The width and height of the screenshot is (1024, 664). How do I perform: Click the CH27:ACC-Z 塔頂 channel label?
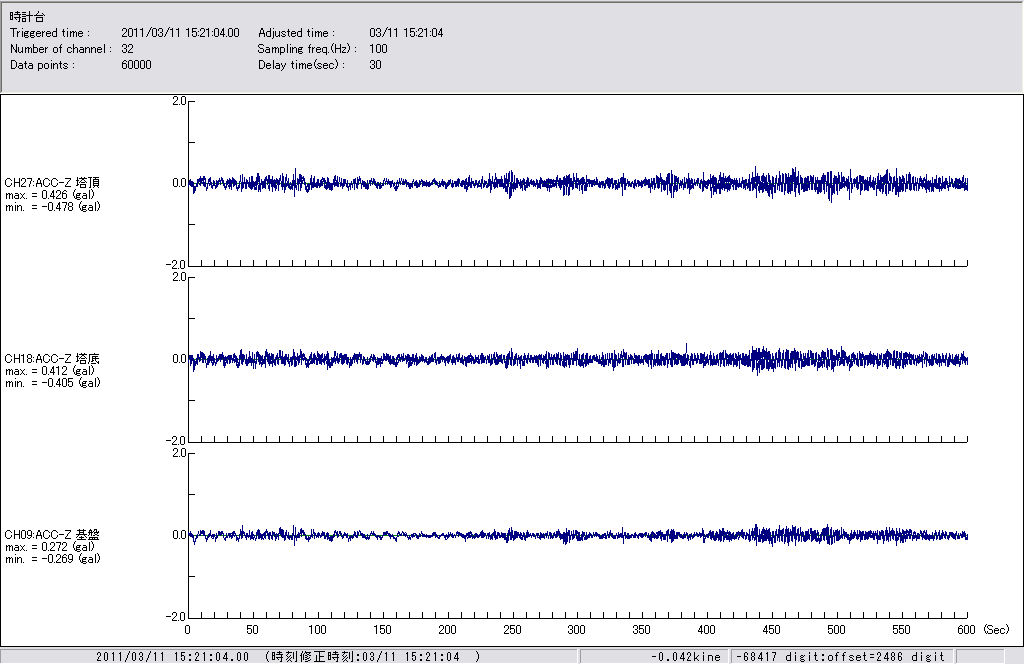click(52, 182)
